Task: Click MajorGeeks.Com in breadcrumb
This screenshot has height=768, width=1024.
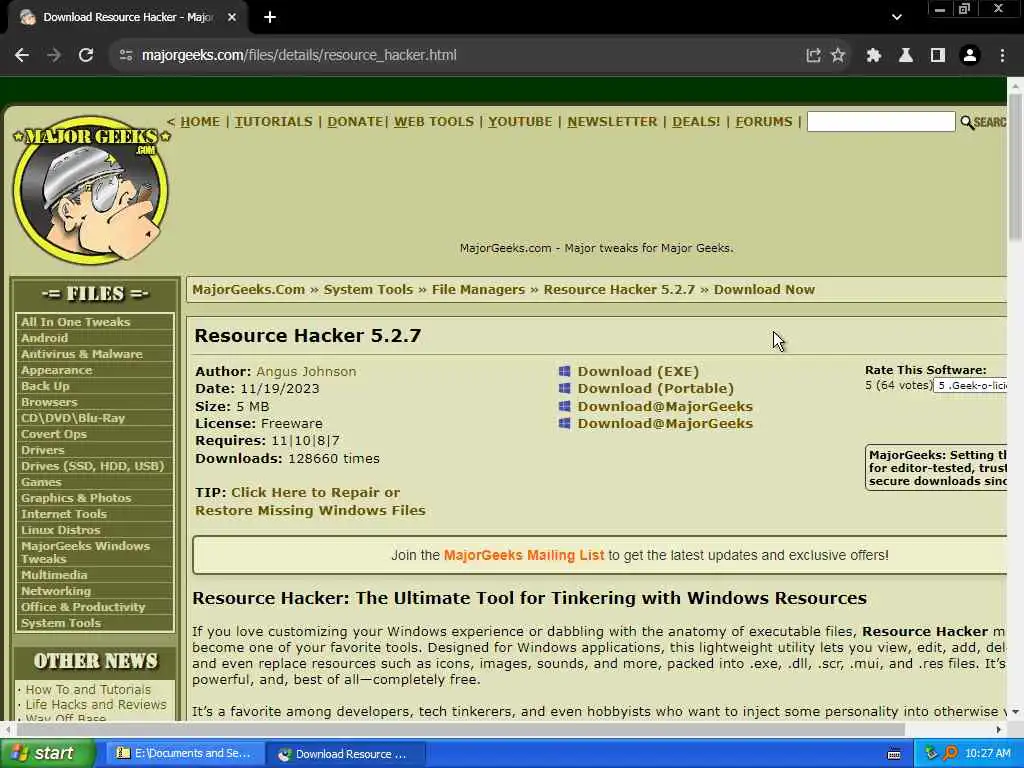Action: 248,289
